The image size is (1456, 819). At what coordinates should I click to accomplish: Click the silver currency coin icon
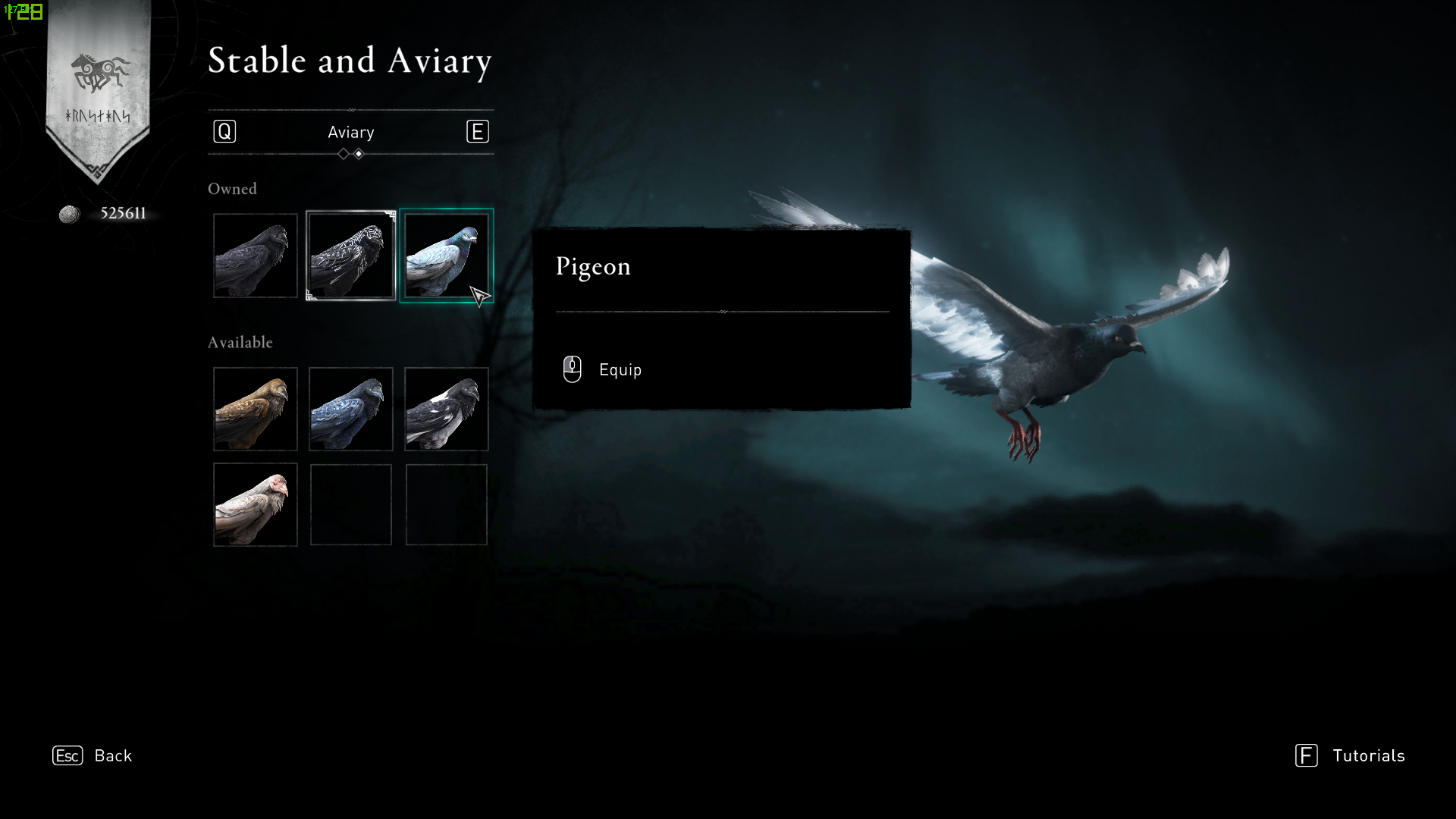pyautogui.click(x=70, y=215)
